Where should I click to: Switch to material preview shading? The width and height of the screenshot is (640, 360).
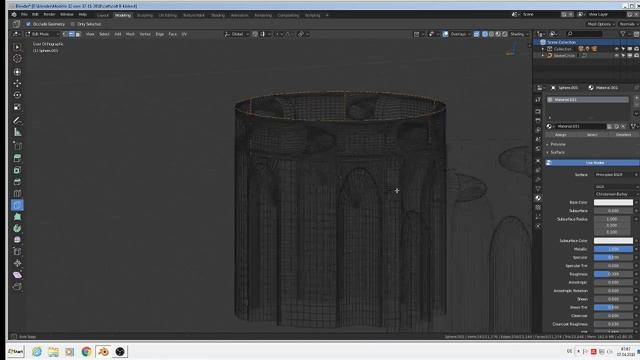[498, 34]
